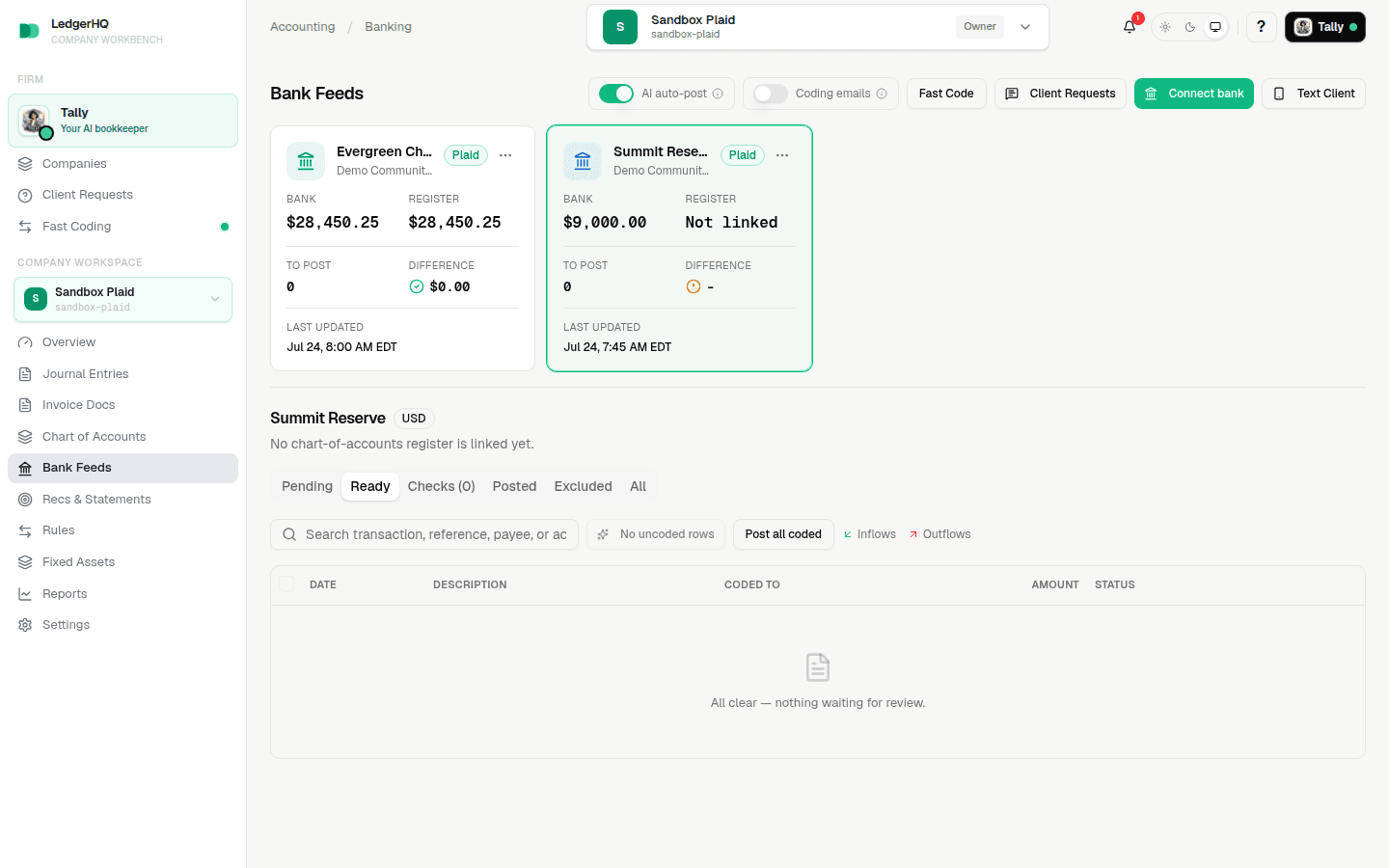This screenshot has width=1389, height=868.
Task: Open Companies from sidebar
Action: [x=123, y=164]
